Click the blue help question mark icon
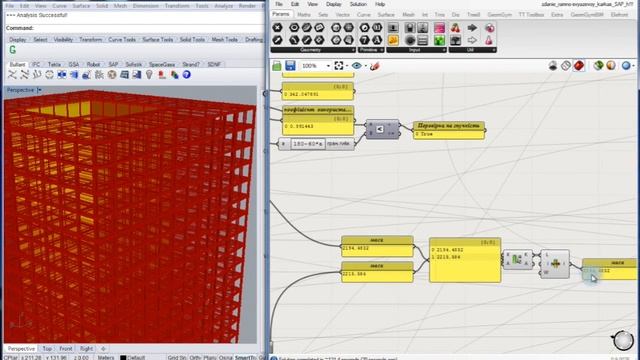640x360 pixels. point(187,75)
